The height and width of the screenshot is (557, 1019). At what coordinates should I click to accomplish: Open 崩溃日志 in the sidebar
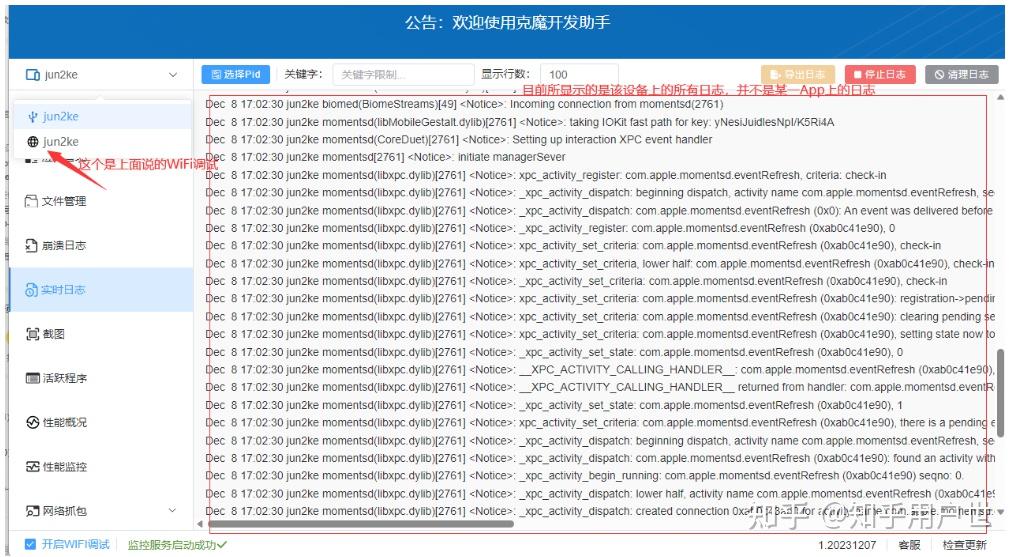(101, 246)
